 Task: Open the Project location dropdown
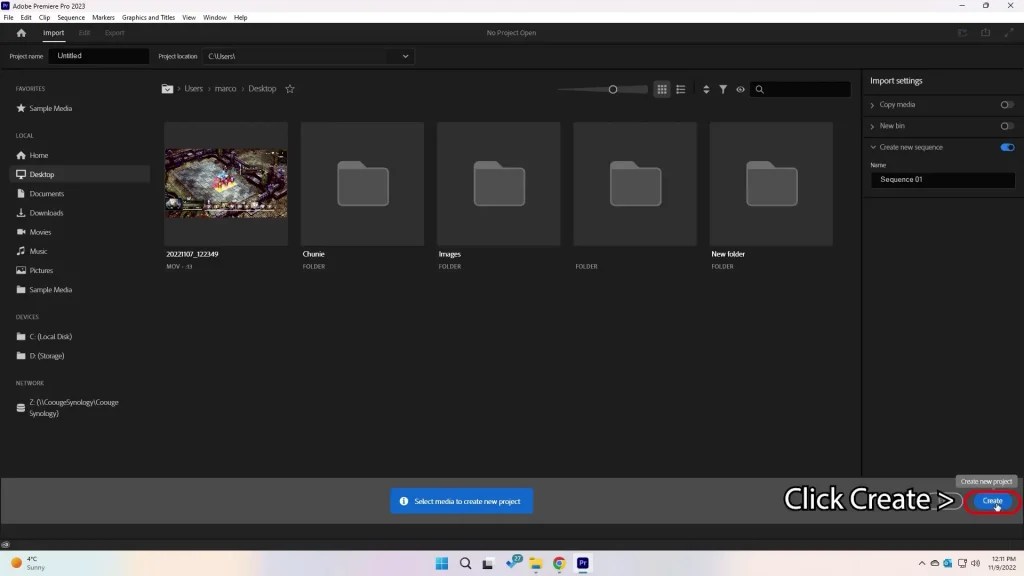click(x=404, y=56)
